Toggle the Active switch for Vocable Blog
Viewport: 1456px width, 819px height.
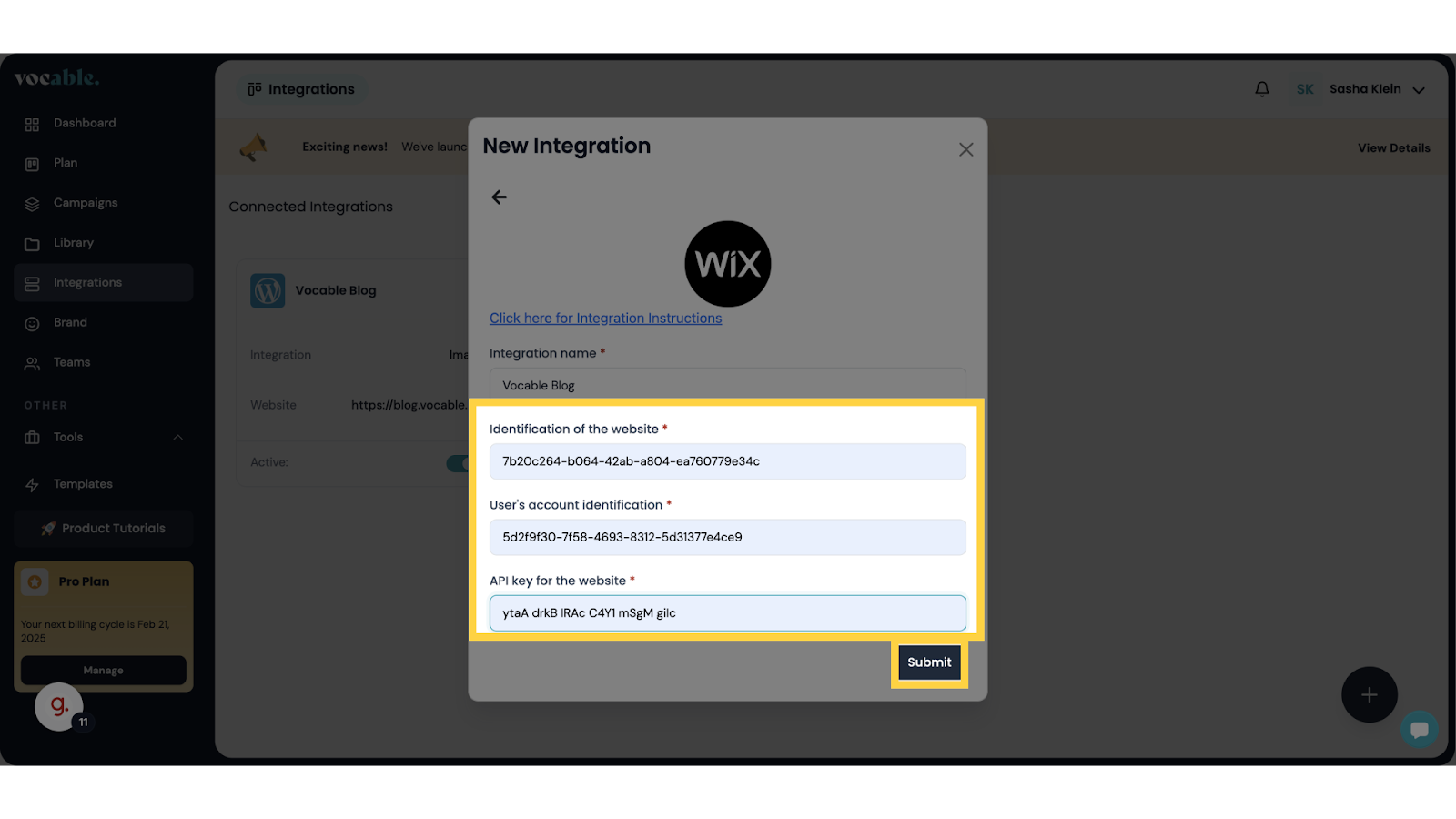pyautogui.click(x=458, y=463)
